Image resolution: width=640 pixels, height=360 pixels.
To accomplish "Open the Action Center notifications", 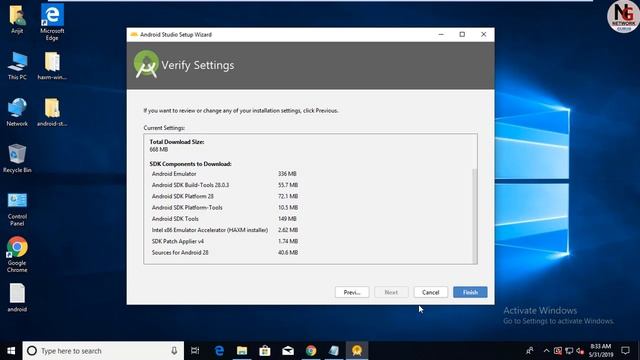I will (x=625, y=351).
